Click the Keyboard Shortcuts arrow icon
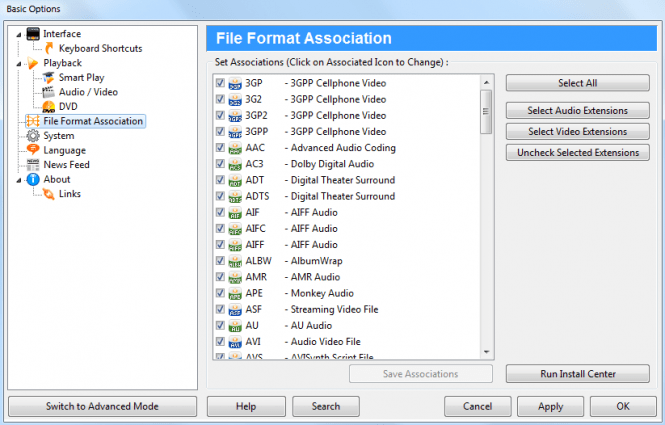The width and height of the screenshot is (665, 425). coord(49,48)
